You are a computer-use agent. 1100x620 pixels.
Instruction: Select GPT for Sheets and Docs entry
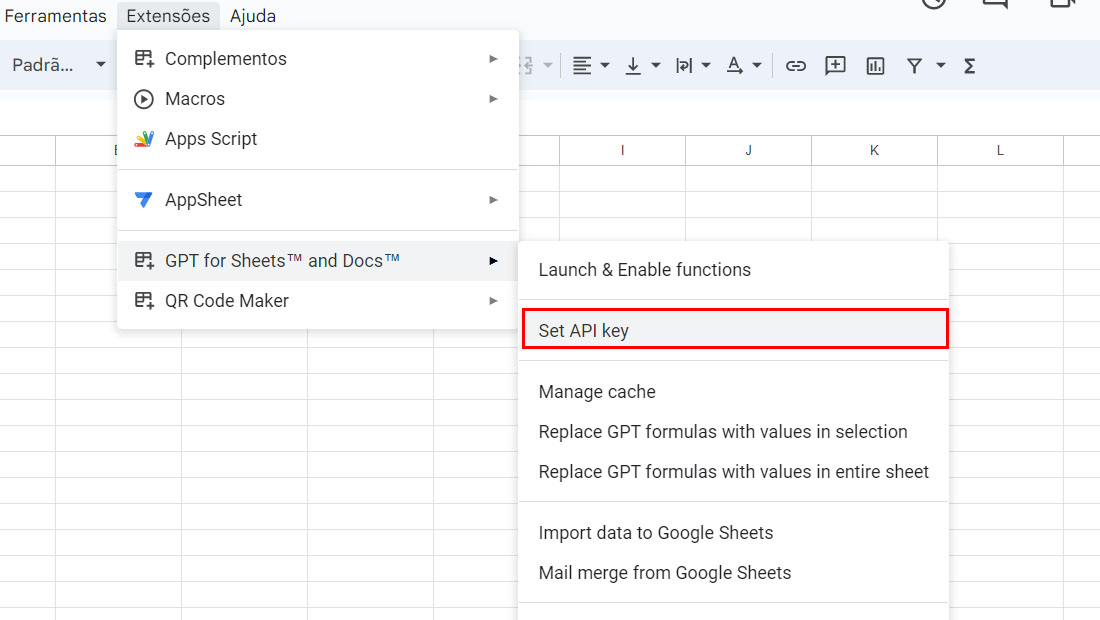click(318, 261)
